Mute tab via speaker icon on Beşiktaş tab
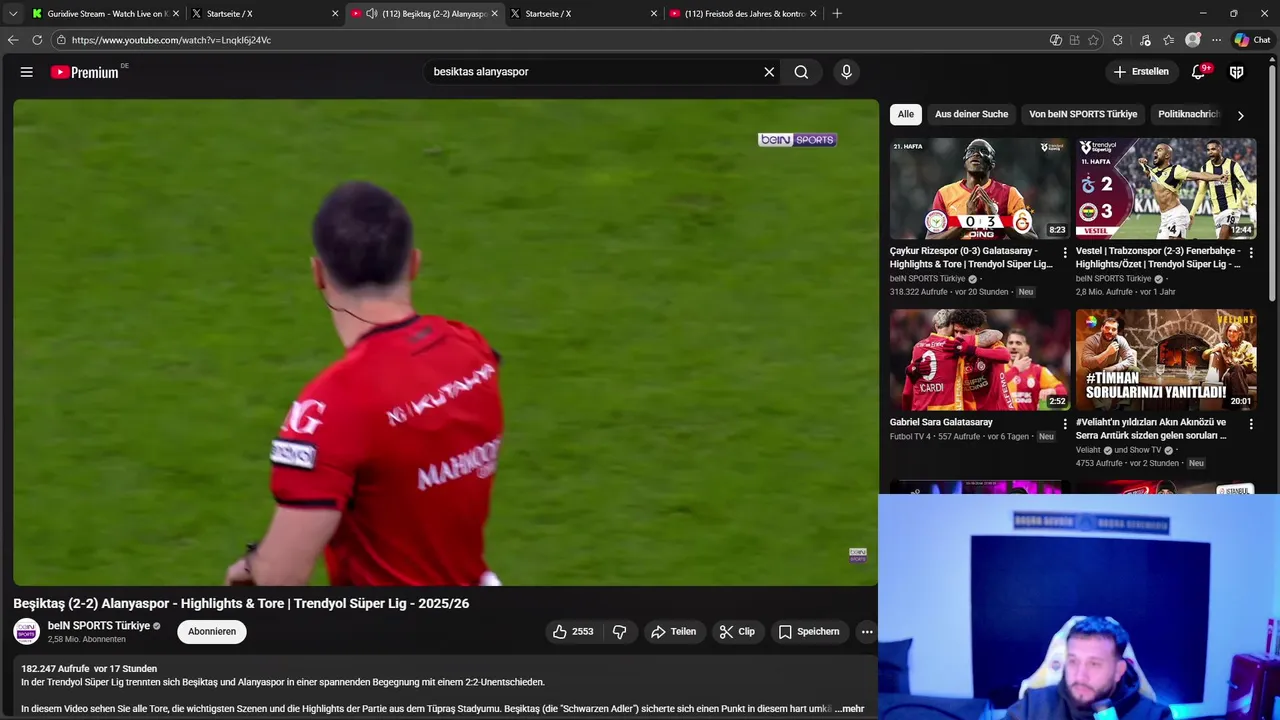1280x720 pixels. click(371, 14)
